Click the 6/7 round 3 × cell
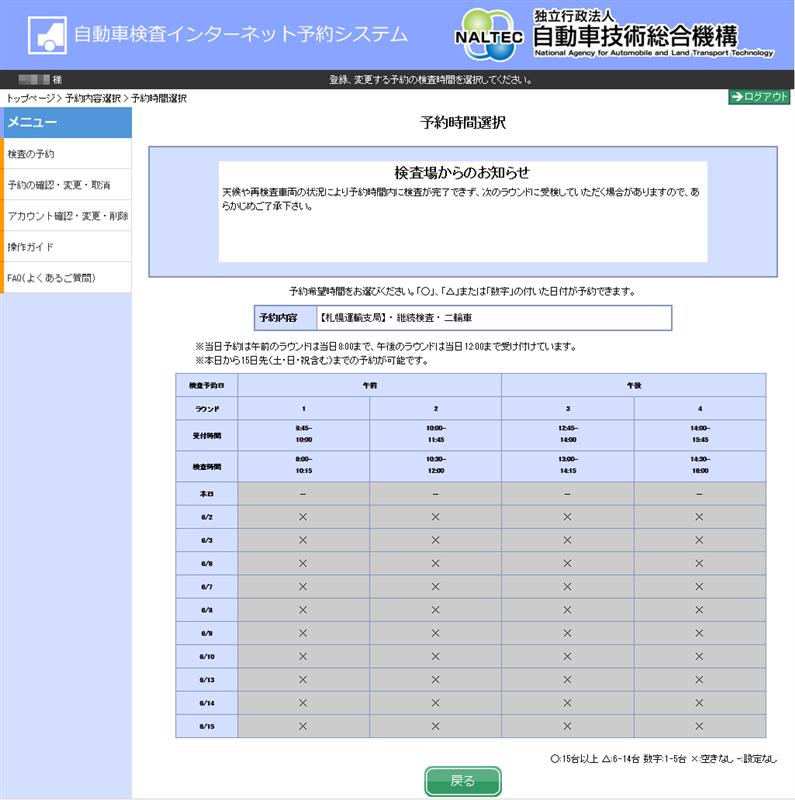This screenshot has height=800, width=795. click(568, 587)
